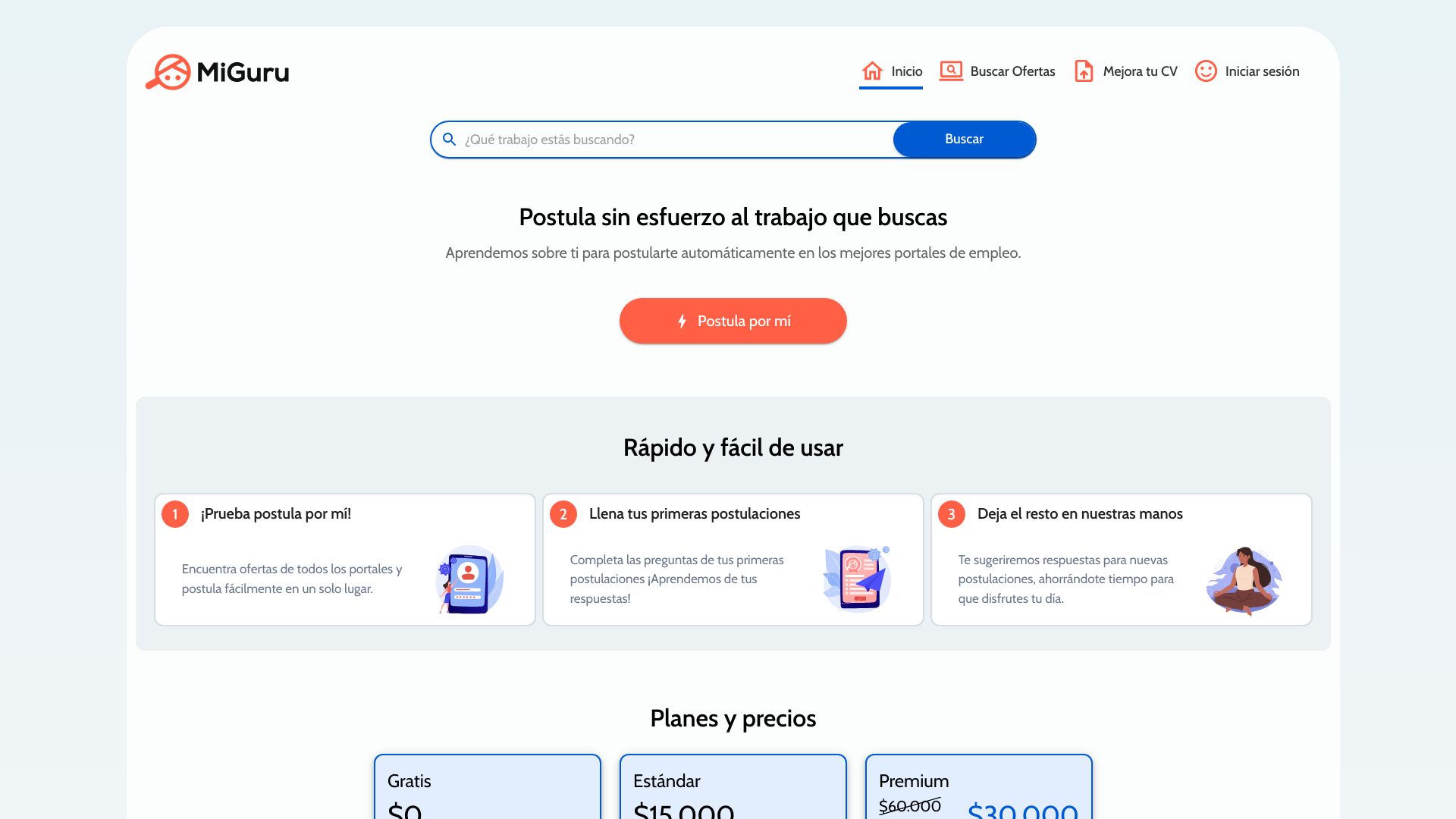1456x819 pixels.
Task: Click the Buscar Ofertas briefcase icon
Action: (x=951, y=71)
